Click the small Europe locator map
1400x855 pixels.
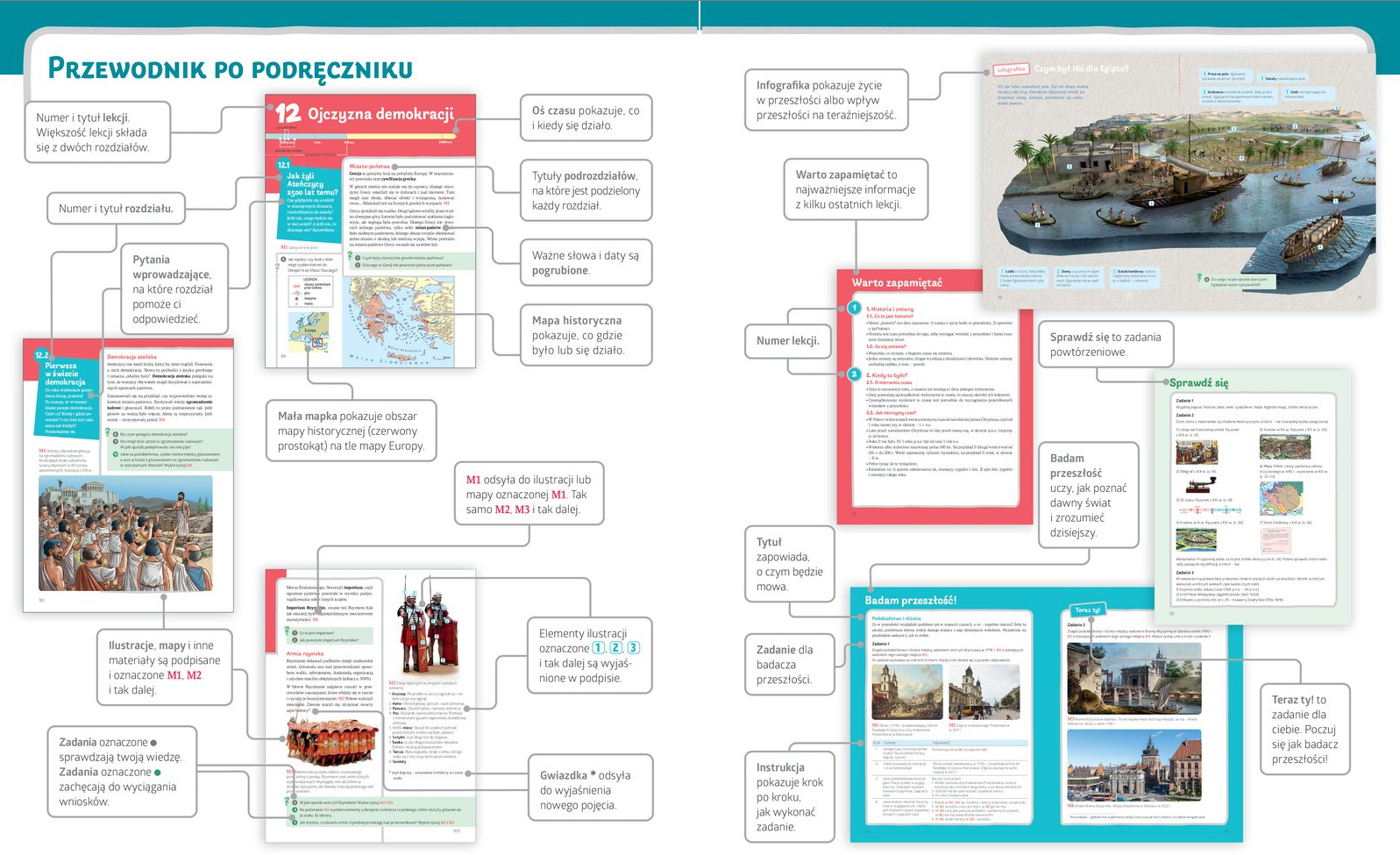(x=310, y=331)
